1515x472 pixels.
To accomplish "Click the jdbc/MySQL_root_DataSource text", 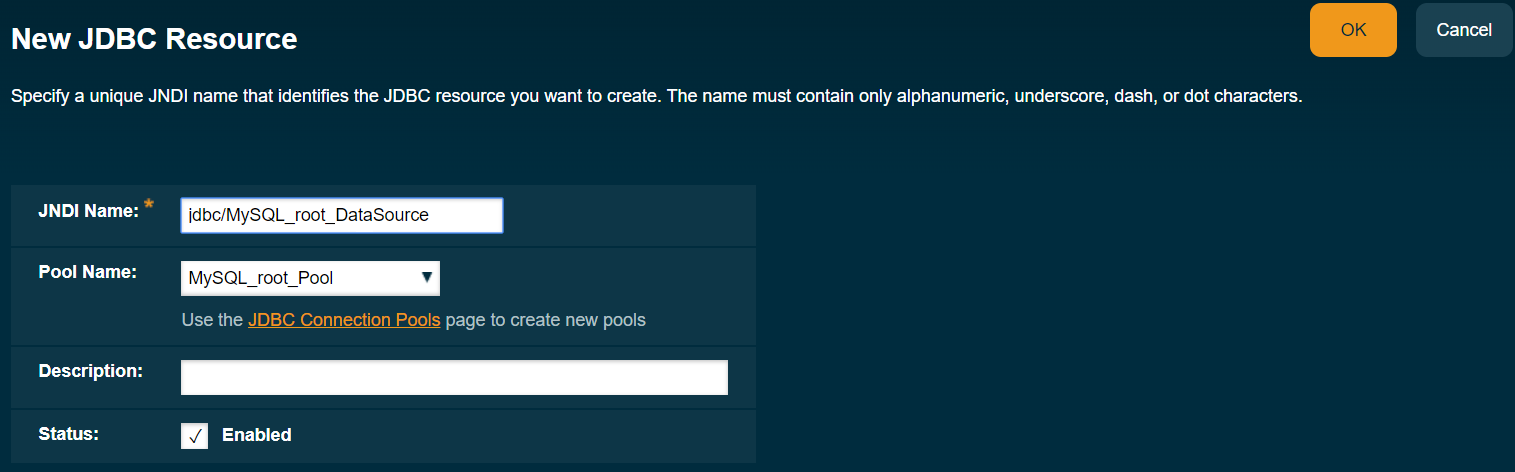I will [x=308, y=215].
